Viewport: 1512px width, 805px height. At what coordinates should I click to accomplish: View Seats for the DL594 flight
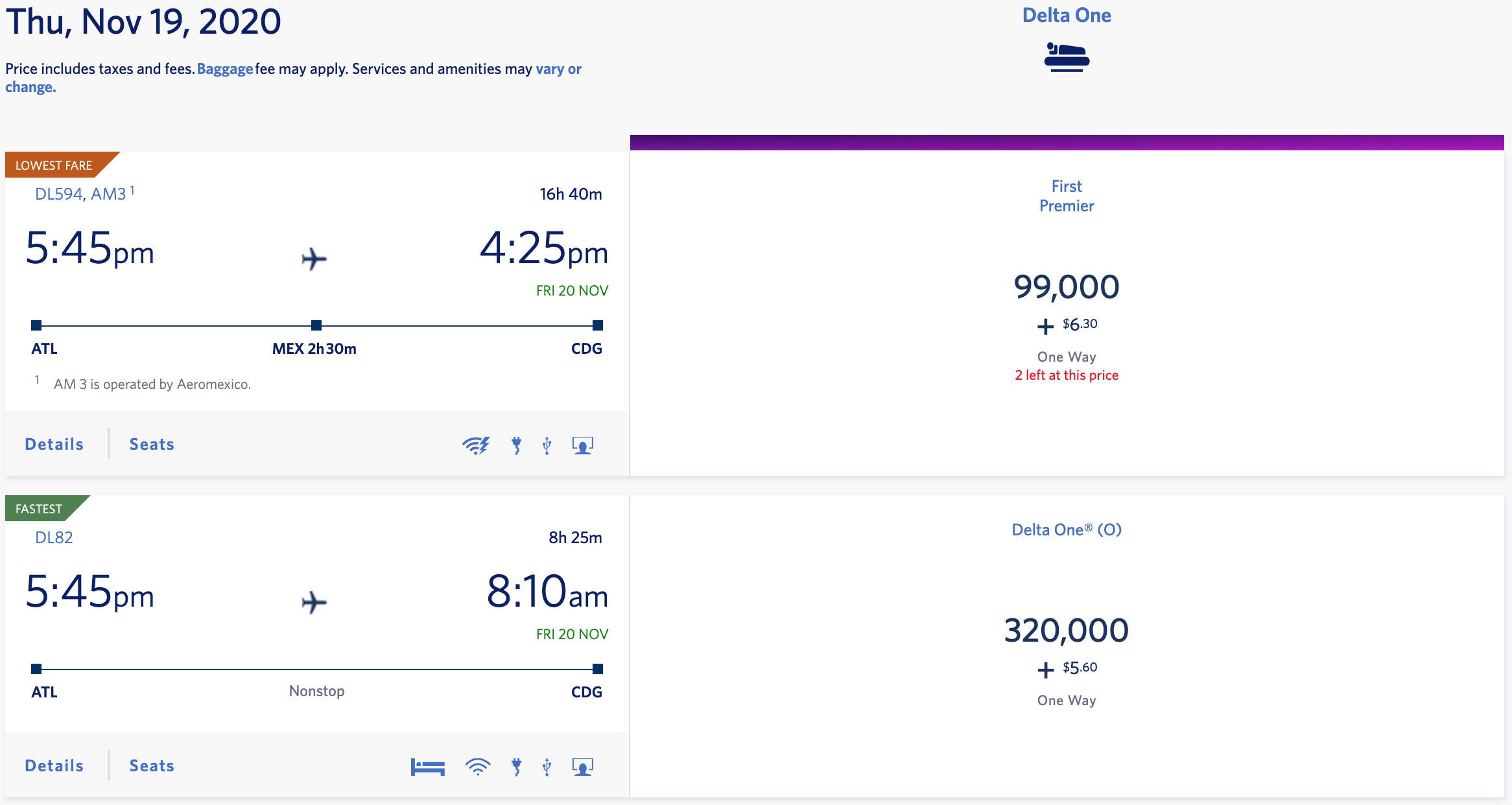point(152,445)
